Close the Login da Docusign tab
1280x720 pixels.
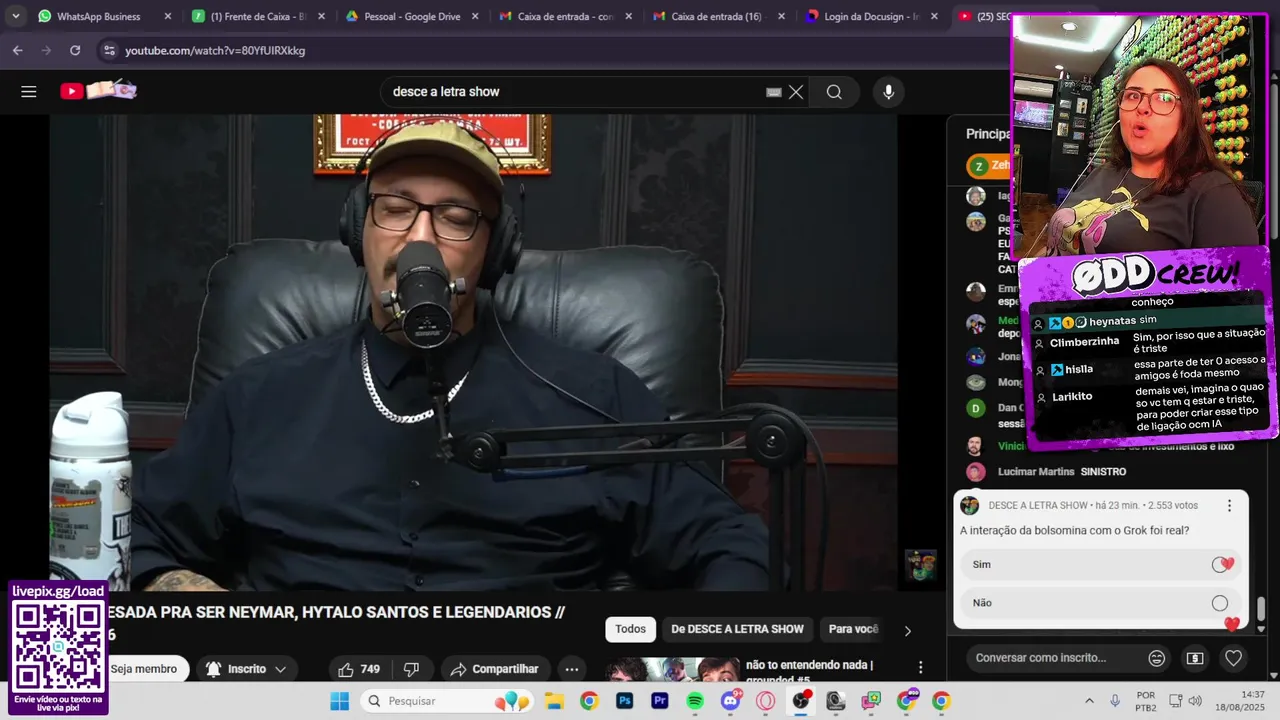tap(933, 16)
